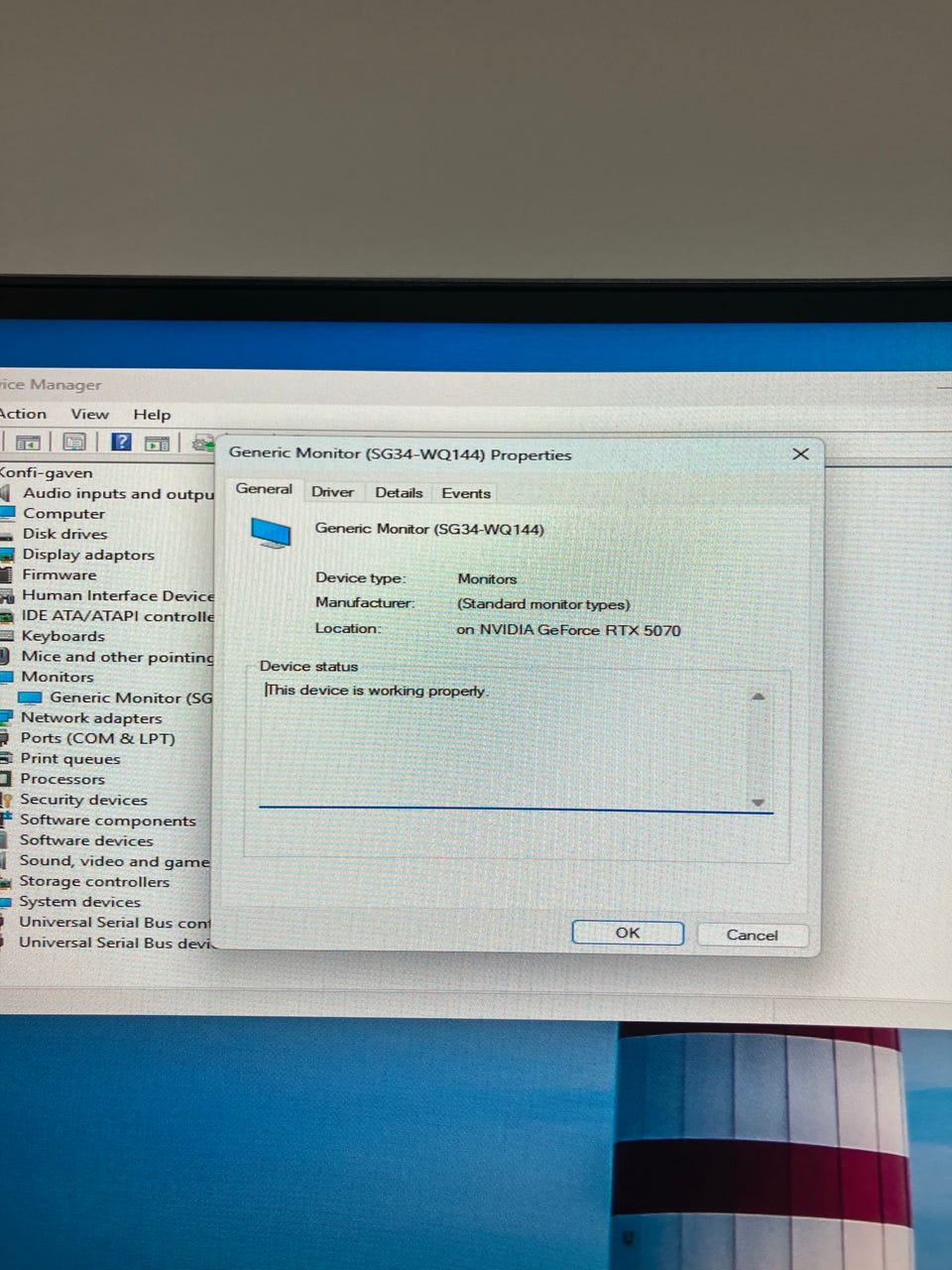Click the 'Generic Monitor (SG34-WQ144)' name in the dialog
This screenshot has width=952, height=1270.
coord(429,529)
